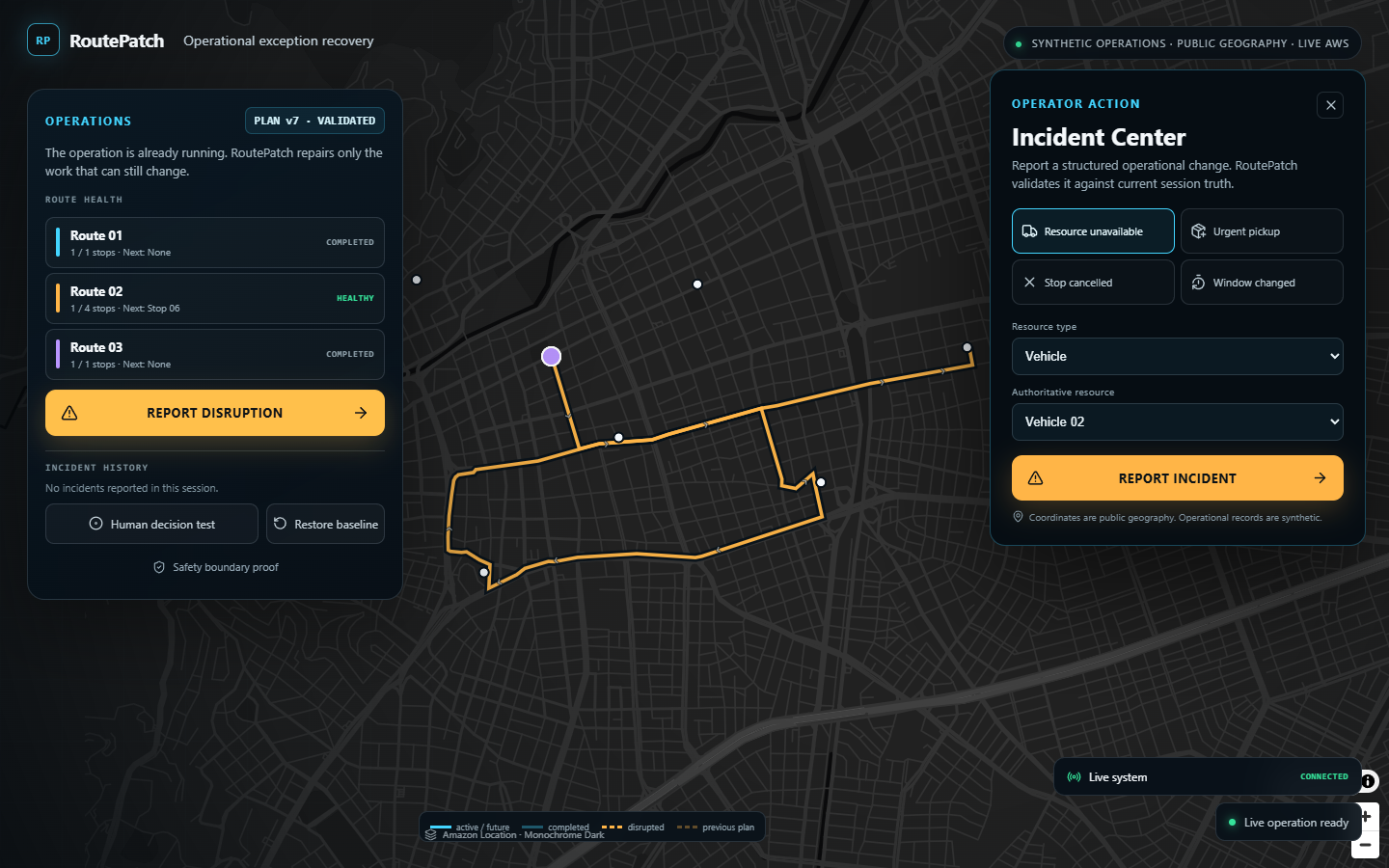Click the arrow icon on REPORT INCIDENT
This screenshot has height=868, width=1389.
1320,478
